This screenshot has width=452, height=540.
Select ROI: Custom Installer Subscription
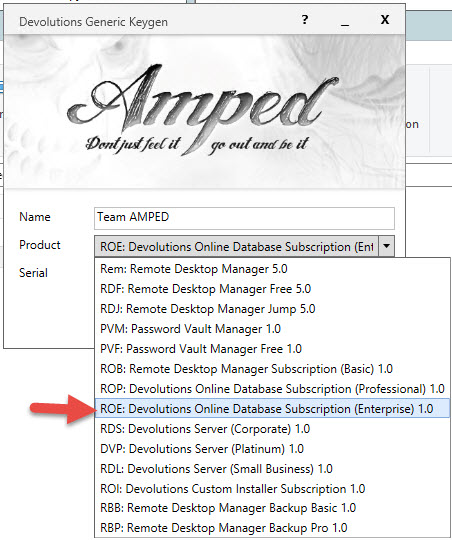coord(272,488)
